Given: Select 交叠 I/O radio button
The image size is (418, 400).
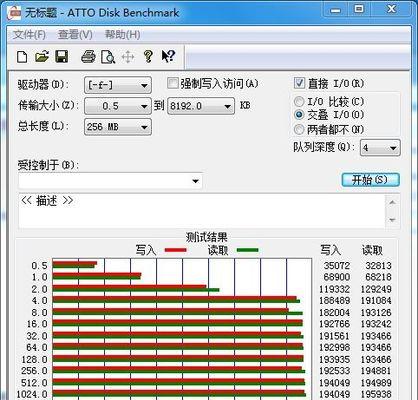Looking at the screenshot, I should tap(299, 115).
